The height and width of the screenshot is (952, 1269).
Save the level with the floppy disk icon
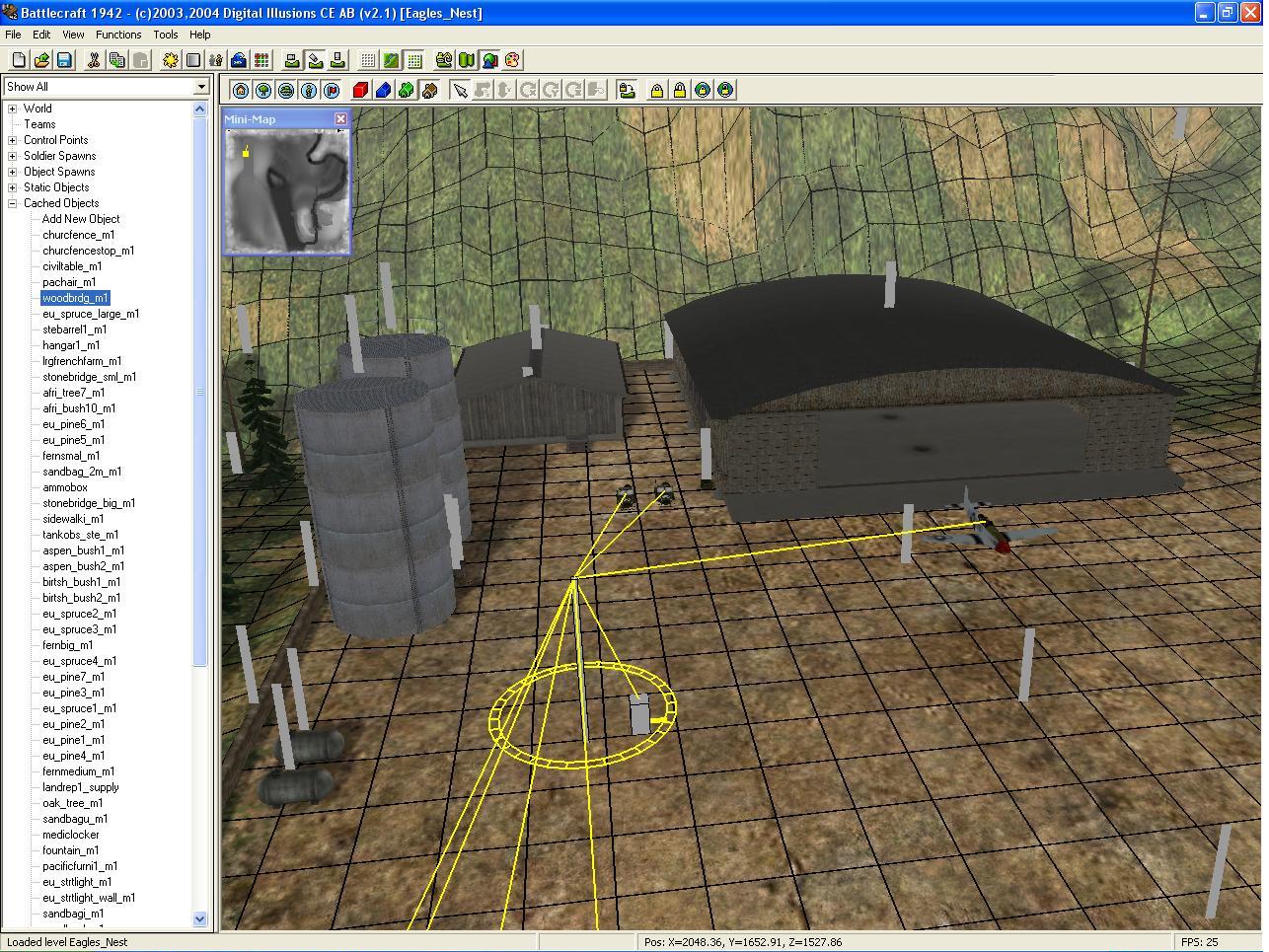[x=64, y=60]
